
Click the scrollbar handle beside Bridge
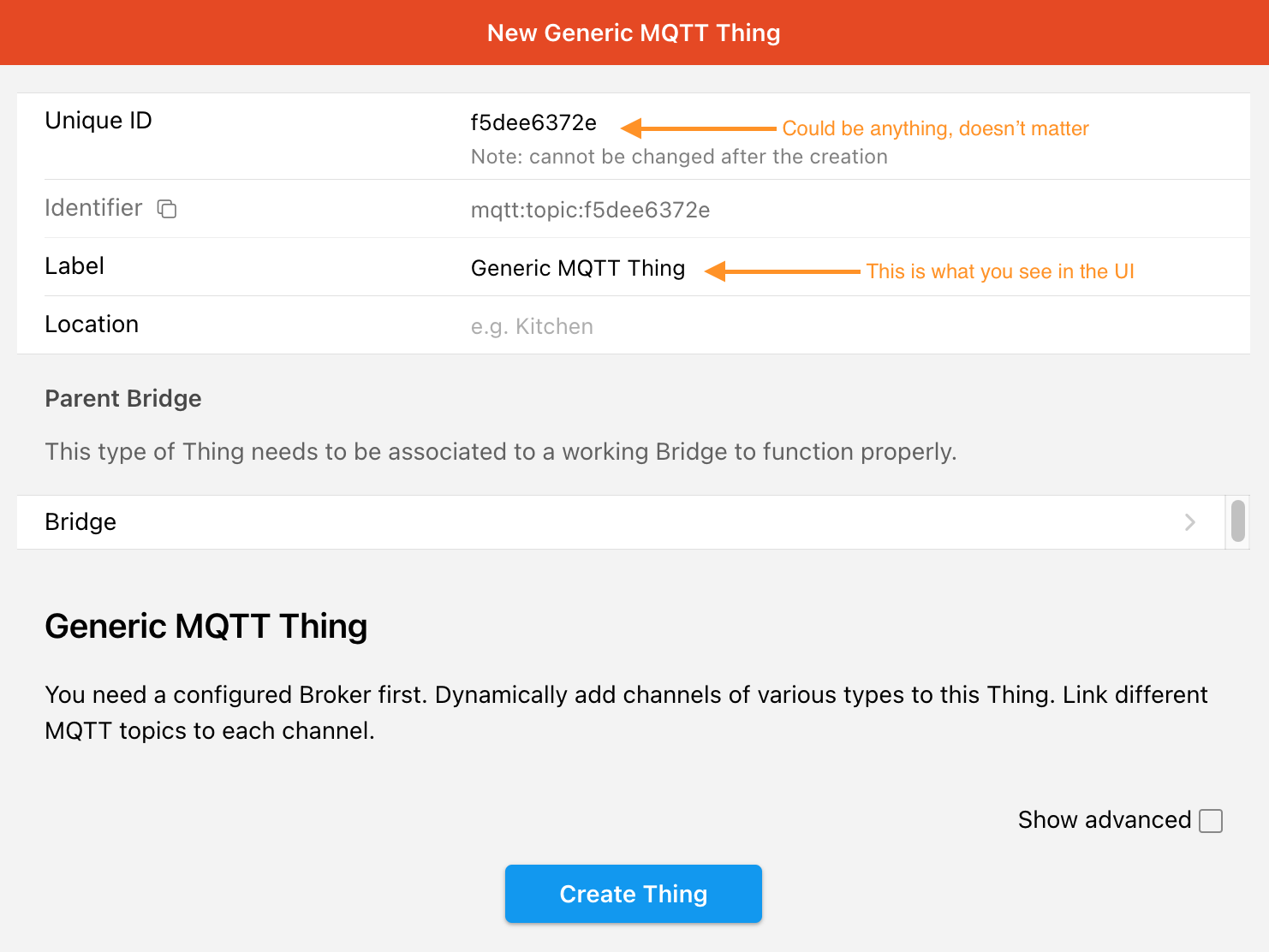1237,521
